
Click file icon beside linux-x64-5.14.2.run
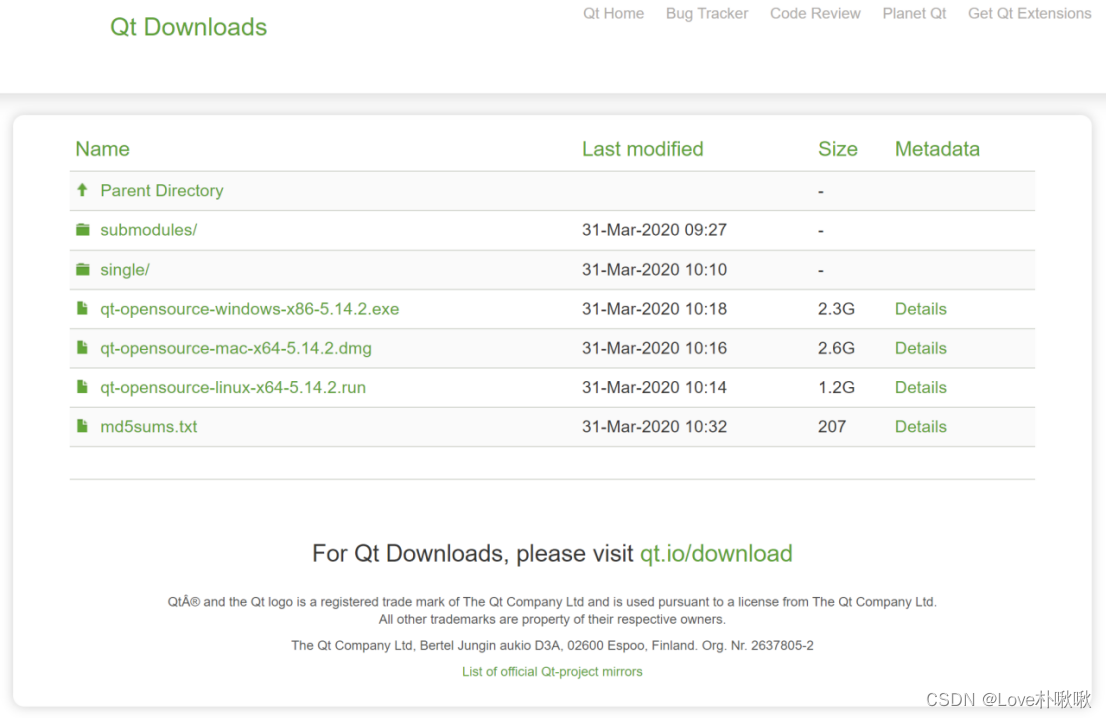tap(83, 387)
